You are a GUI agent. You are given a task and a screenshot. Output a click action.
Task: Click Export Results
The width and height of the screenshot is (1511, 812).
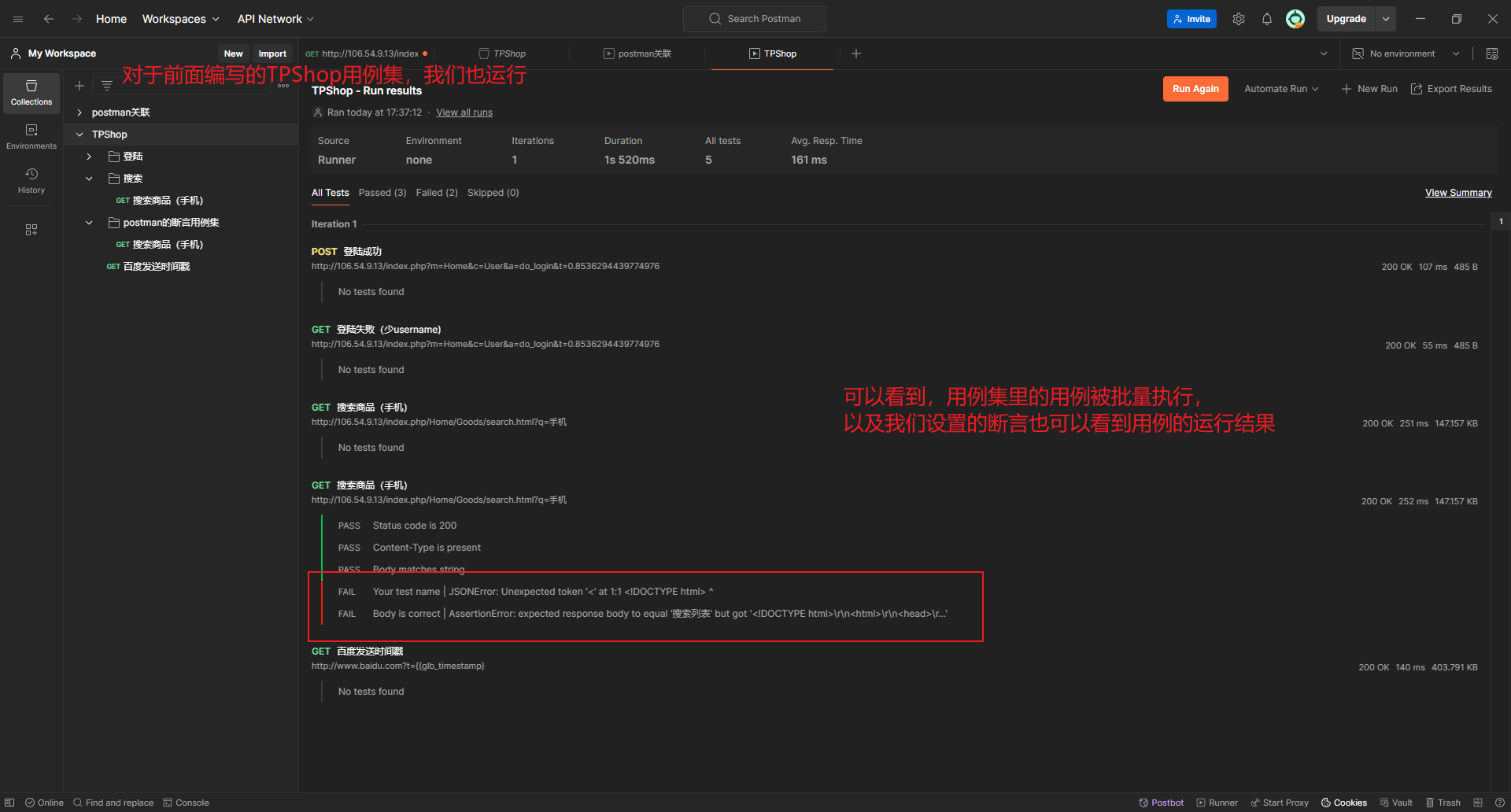(x=1451, y=89)
